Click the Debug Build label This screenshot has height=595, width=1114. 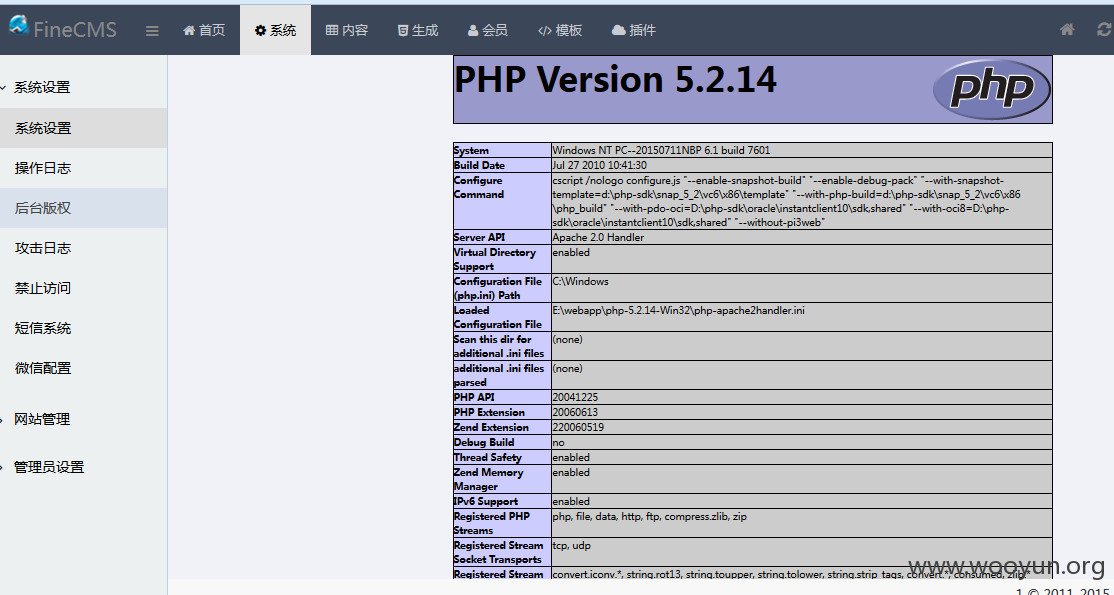click(x=484, y=442)
